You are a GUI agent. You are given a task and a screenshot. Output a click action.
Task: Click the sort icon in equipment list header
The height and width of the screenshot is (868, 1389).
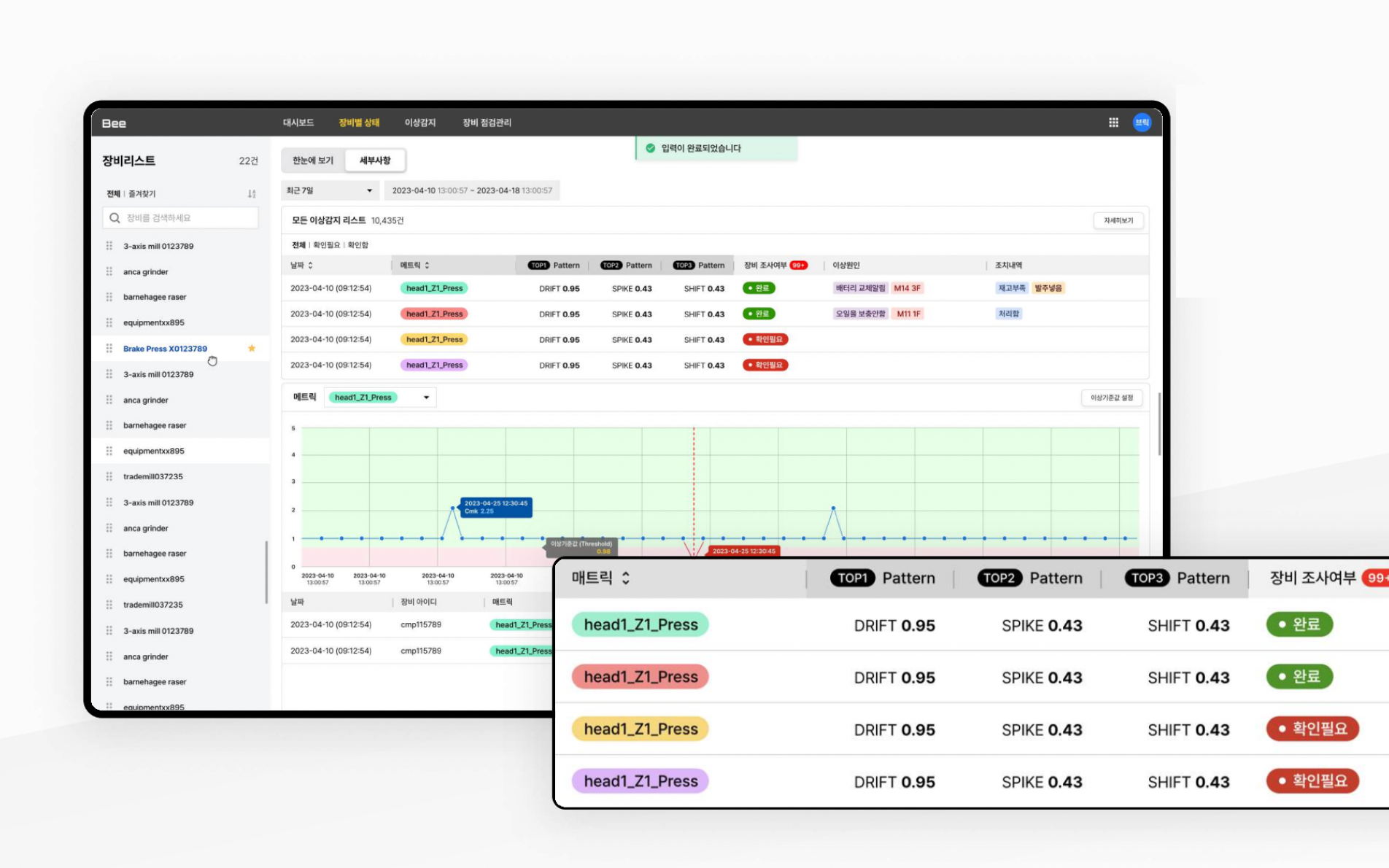coord(252,194)
